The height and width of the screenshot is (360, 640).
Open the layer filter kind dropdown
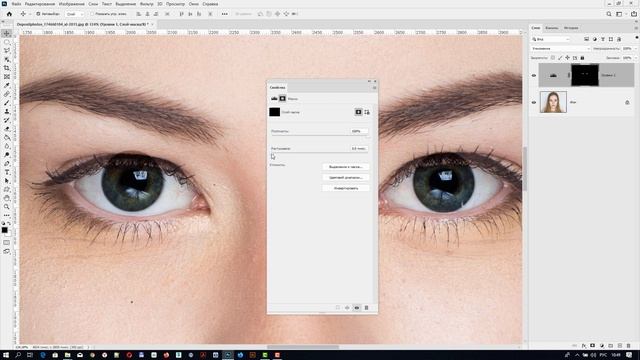coord(551,39)
